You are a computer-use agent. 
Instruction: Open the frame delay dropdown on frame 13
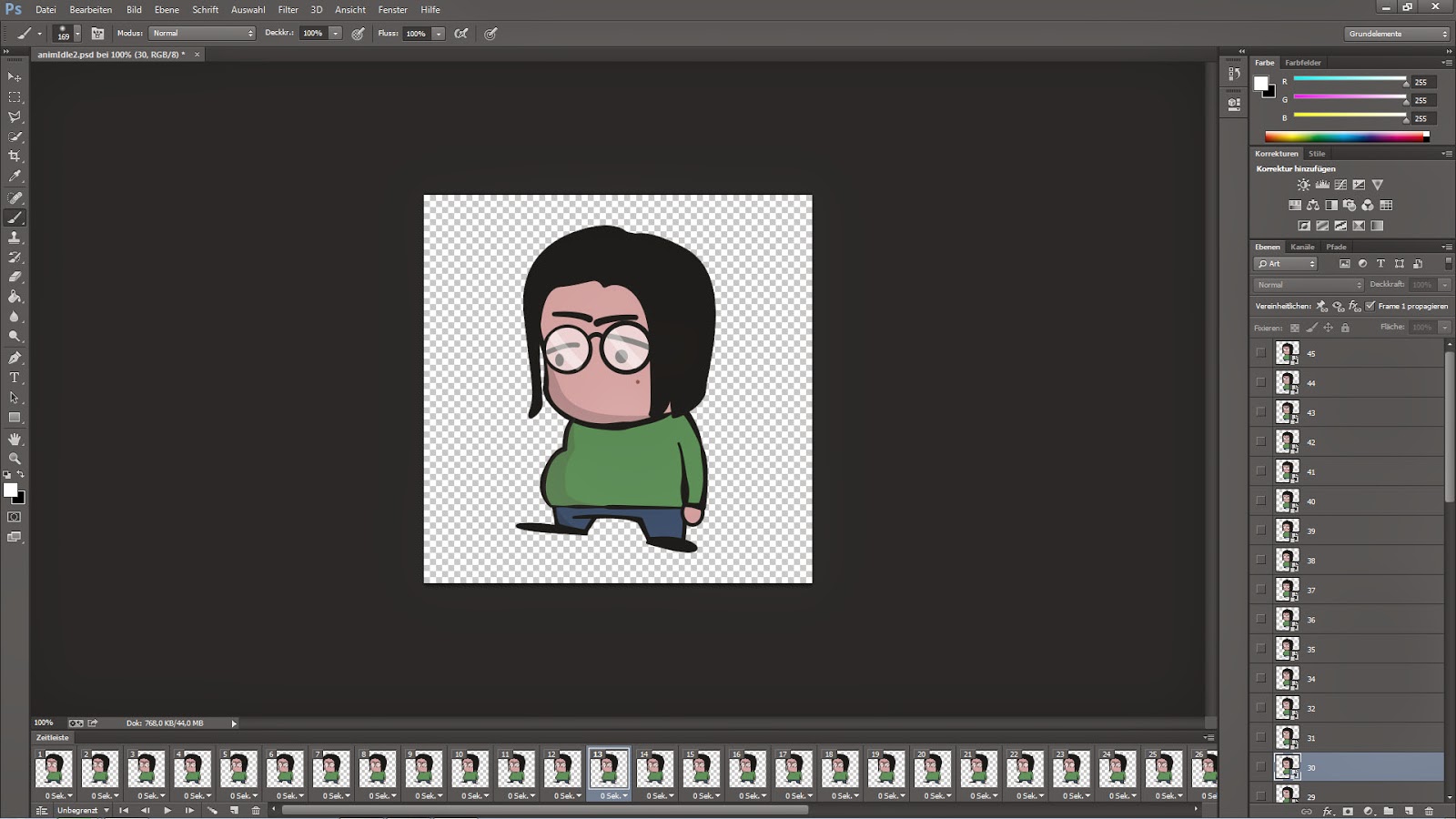point(624,794)
